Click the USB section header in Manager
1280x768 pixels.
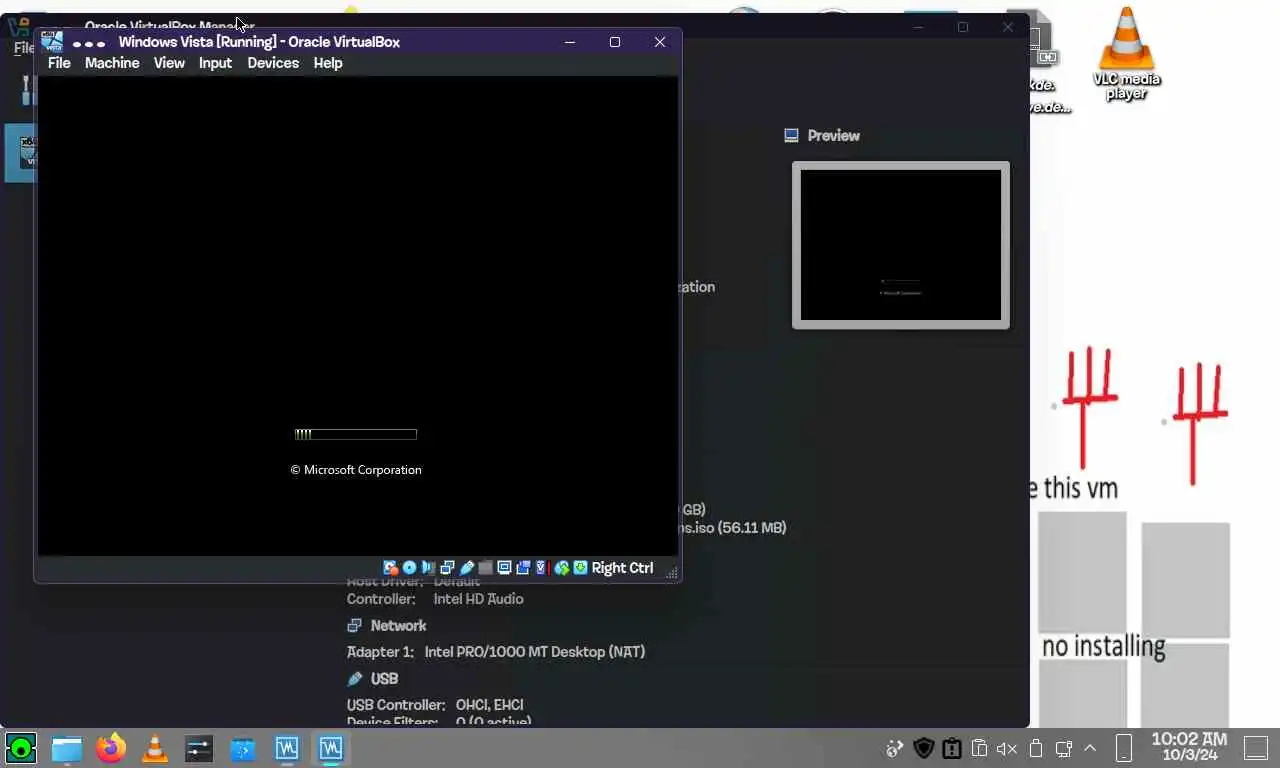[x=384, y=678]
